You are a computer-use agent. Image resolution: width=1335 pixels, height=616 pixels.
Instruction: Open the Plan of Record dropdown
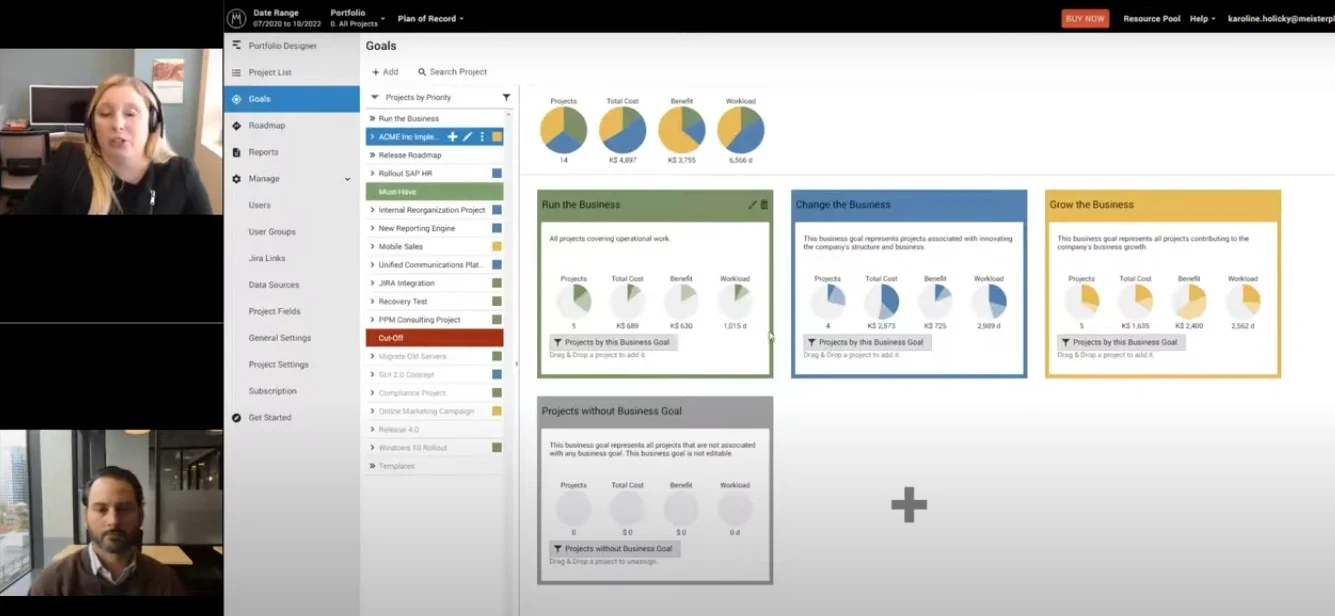coord(430,18)
